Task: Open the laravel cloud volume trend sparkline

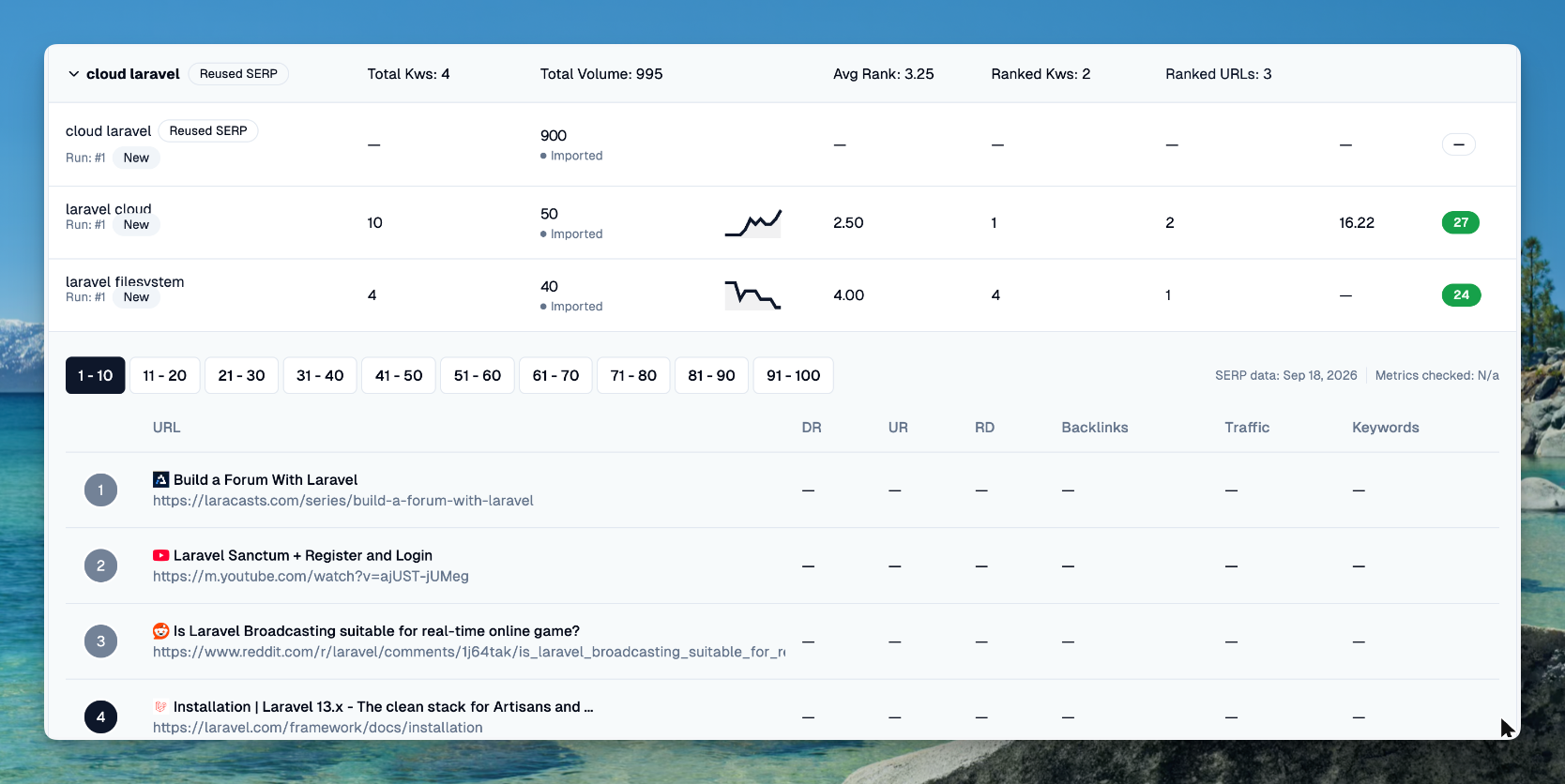Action: coord(753,222)
